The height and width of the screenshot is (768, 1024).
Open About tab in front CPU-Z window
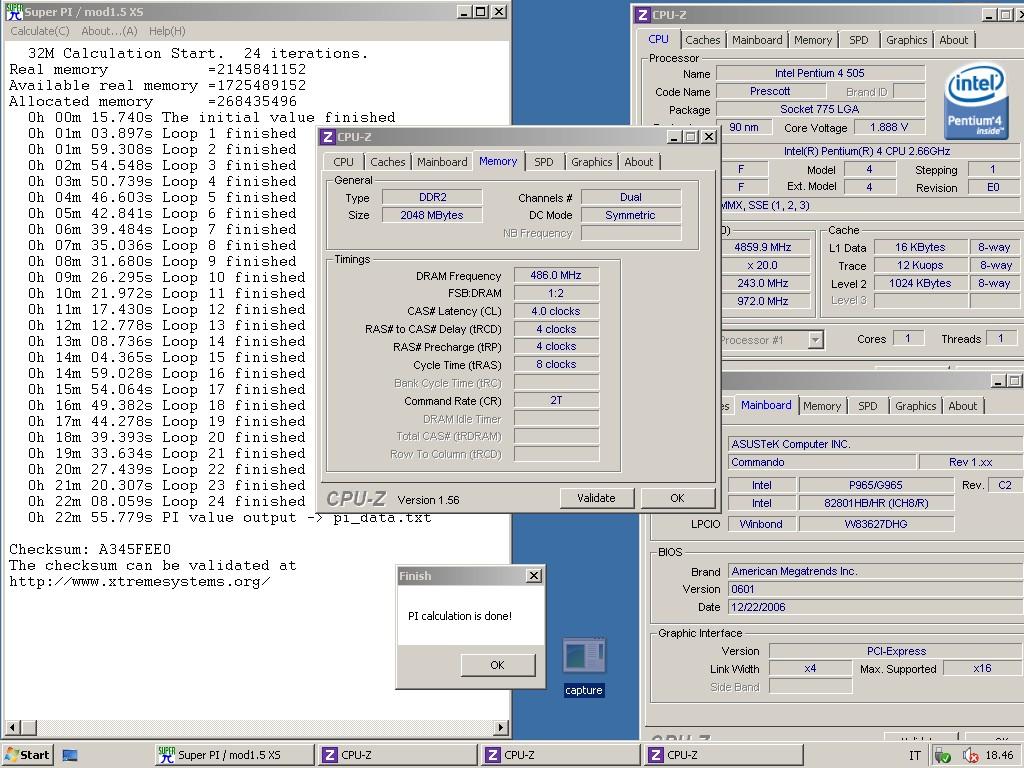pyautogui.click(x=639, y=162)
